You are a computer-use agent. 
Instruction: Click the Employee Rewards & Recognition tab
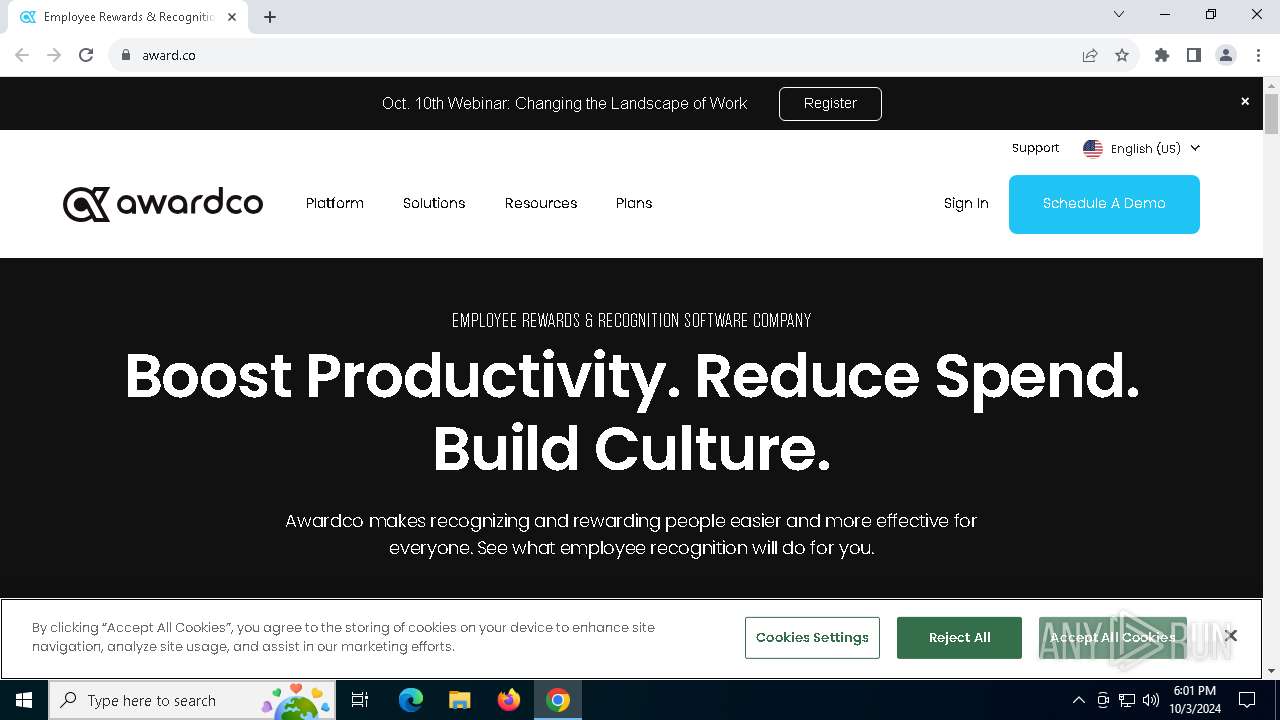128,17
